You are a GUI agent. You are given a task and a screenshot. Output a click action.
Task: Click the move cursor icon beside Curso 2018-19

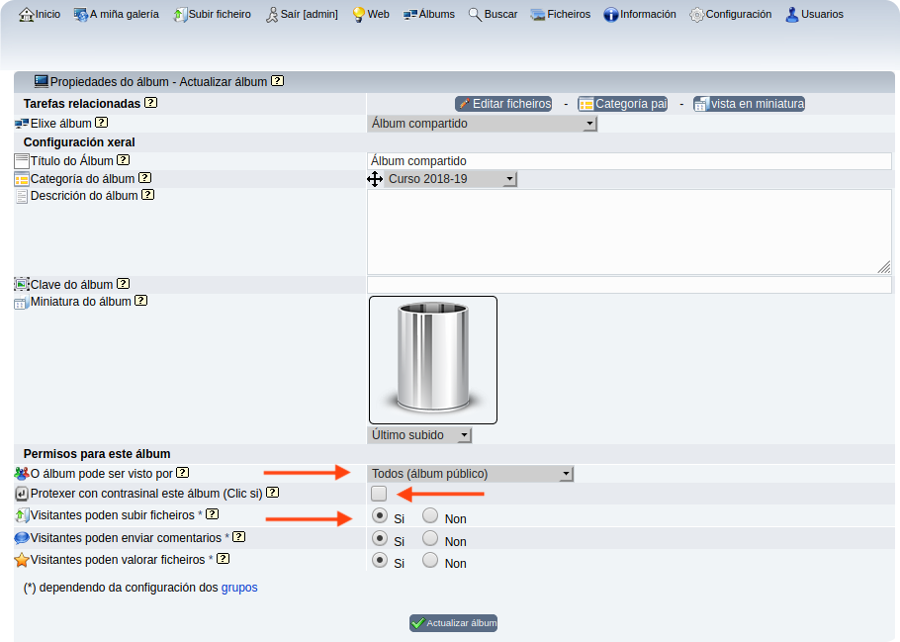[375, 179]
